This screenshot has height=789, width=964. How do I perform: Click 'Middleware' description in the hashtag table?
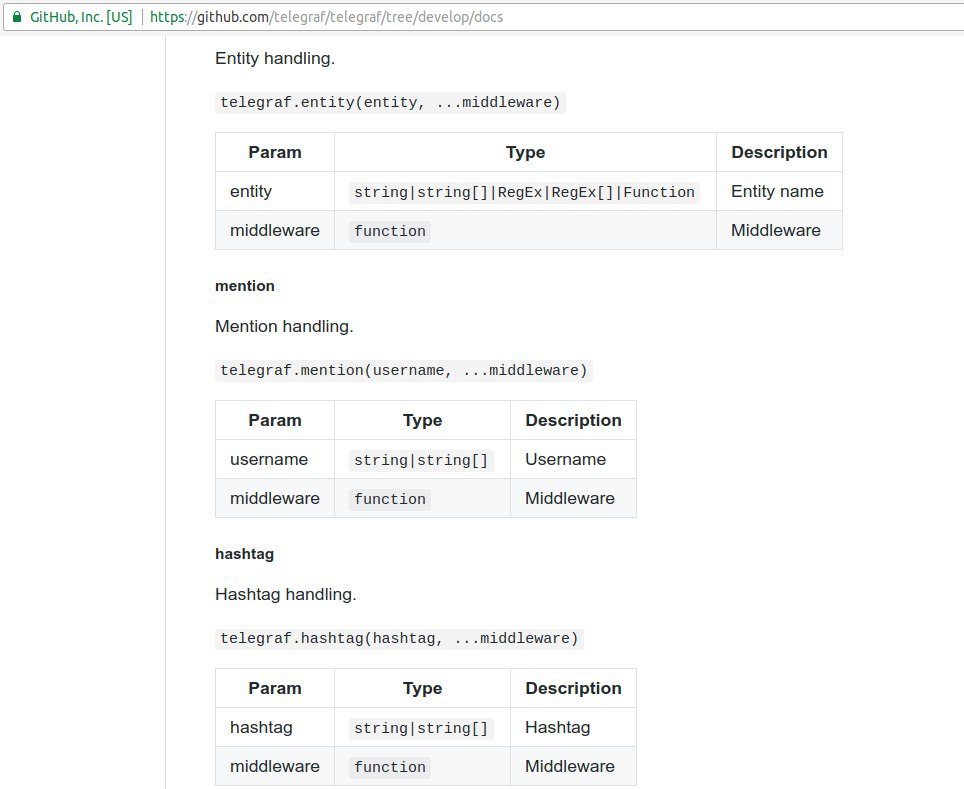574,766
